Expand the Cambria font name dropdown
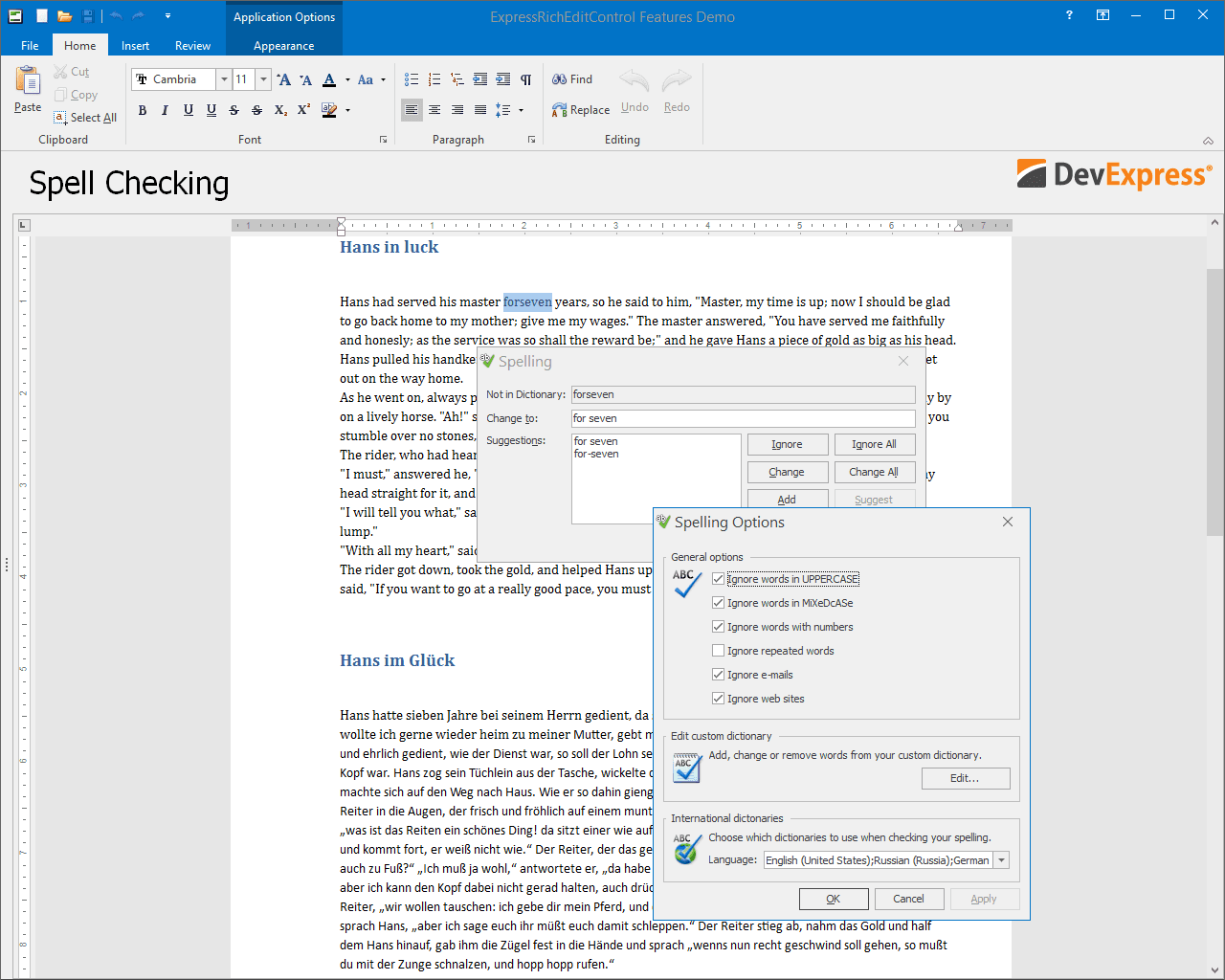Screen dimensions: 1225x980 click(x=224, y=79)
